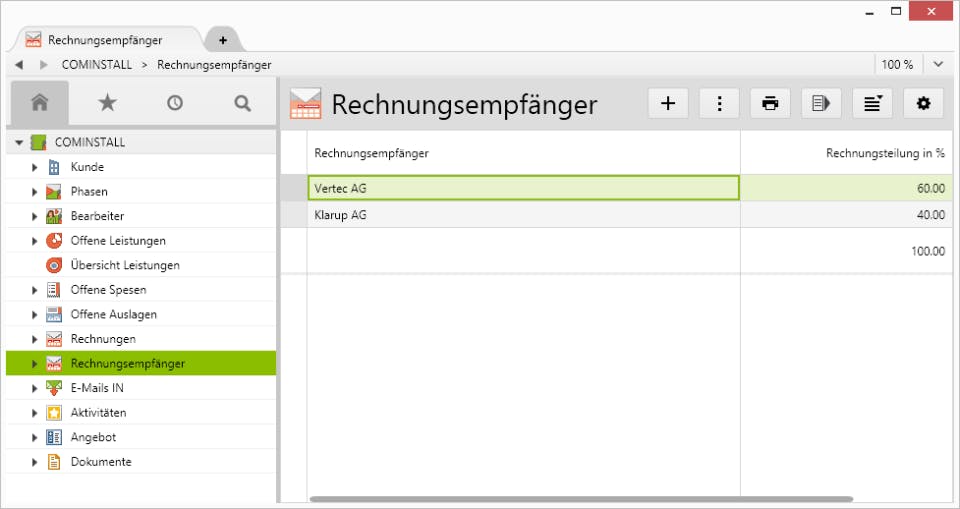This screenshot has height=509, width=960.
Task: Click the Angebot document icon
Action: pos(54,437)
